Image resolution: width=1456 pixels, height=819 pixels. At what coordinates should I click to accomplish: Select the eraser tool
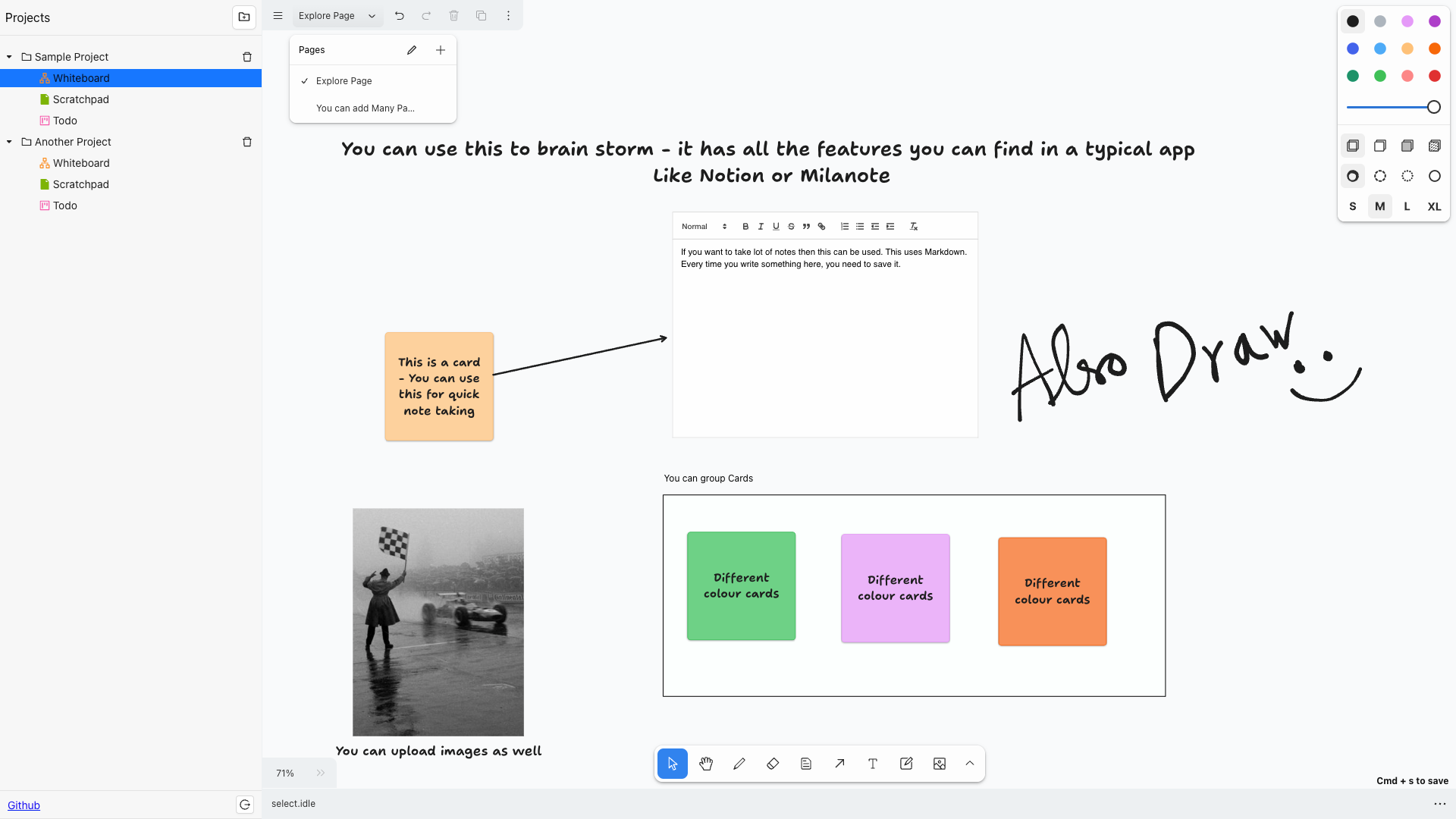pyautogui.click(x=773, y=764)
